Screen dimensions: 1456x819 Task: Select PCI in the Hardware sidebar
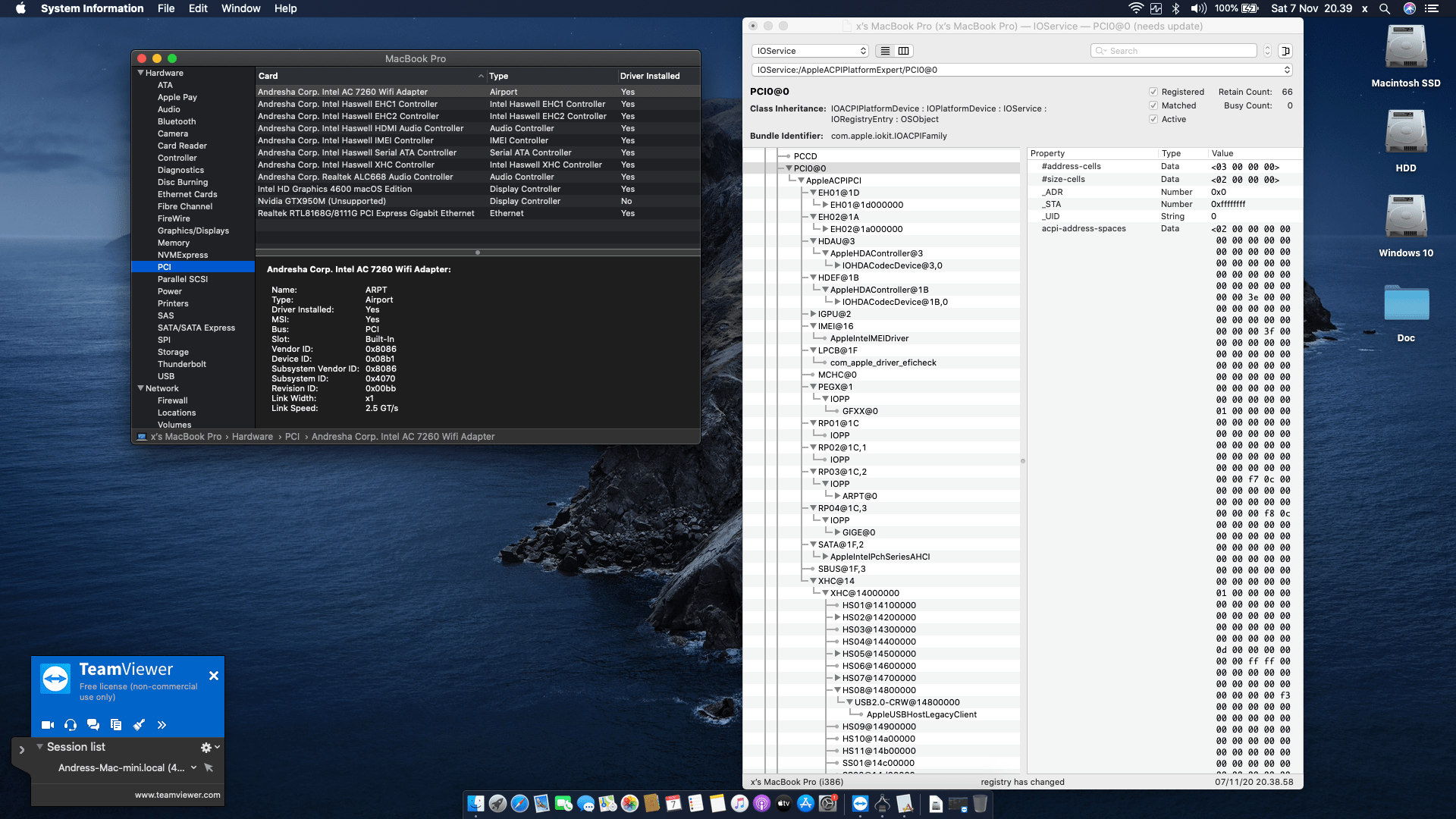pos(164,267)
